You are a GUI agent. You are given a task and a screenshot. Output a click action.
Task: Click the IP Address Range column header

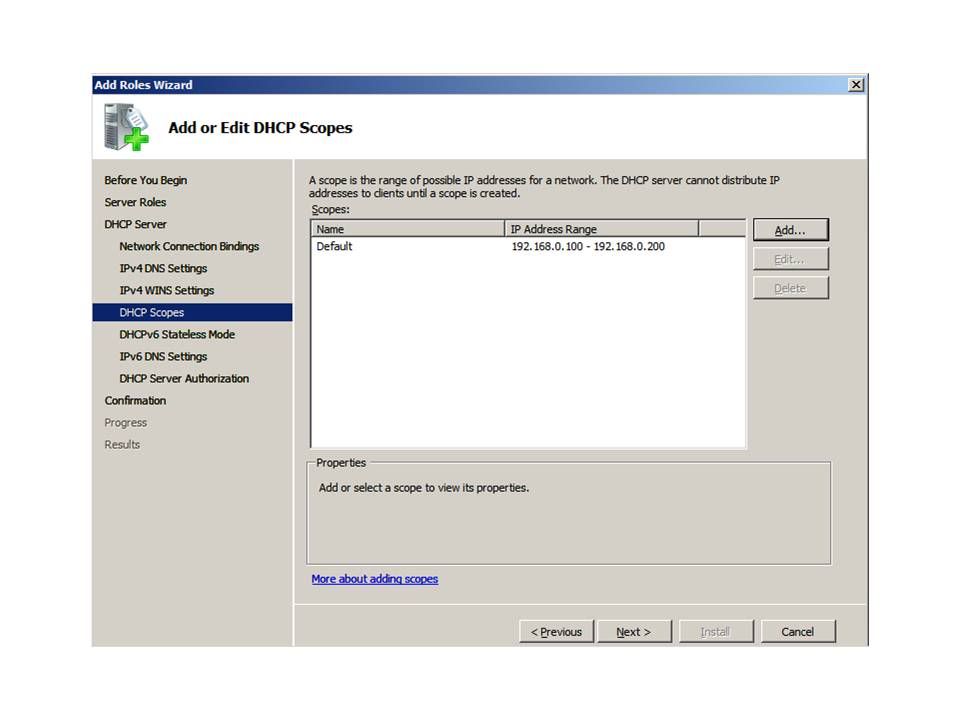click(x=601, y=229)
